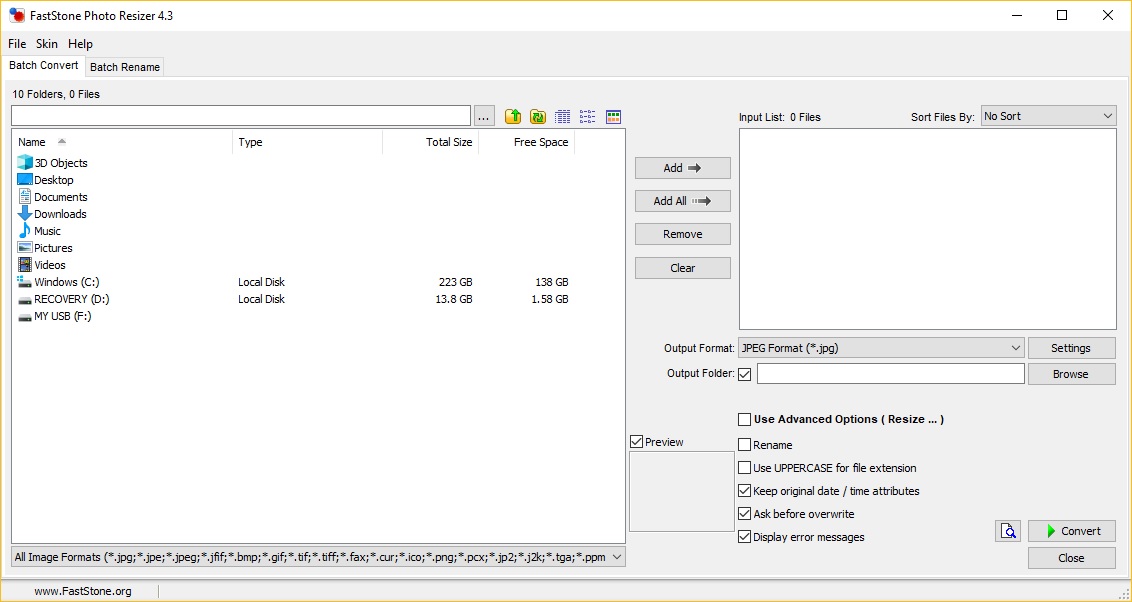Open the Skin menu
The image size is (1132, 602).
click(46, 44)
